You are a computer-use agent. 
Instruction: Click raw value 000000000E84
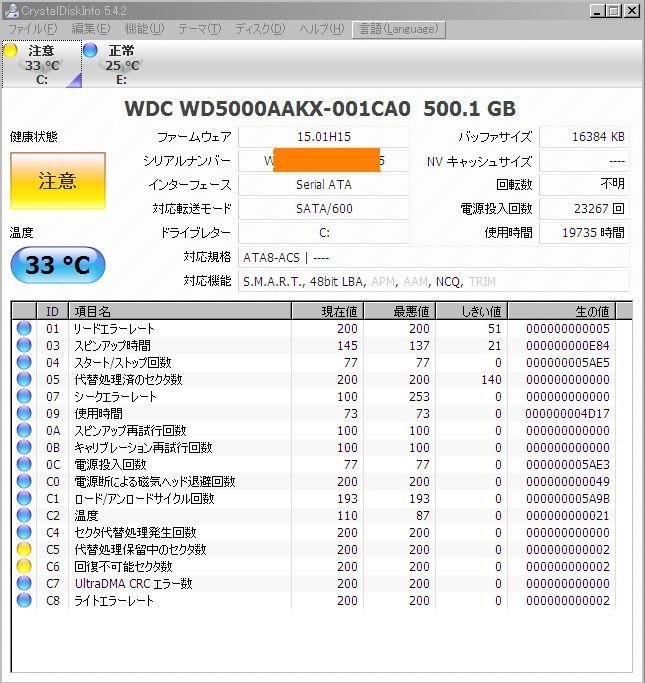pos(567,345)
